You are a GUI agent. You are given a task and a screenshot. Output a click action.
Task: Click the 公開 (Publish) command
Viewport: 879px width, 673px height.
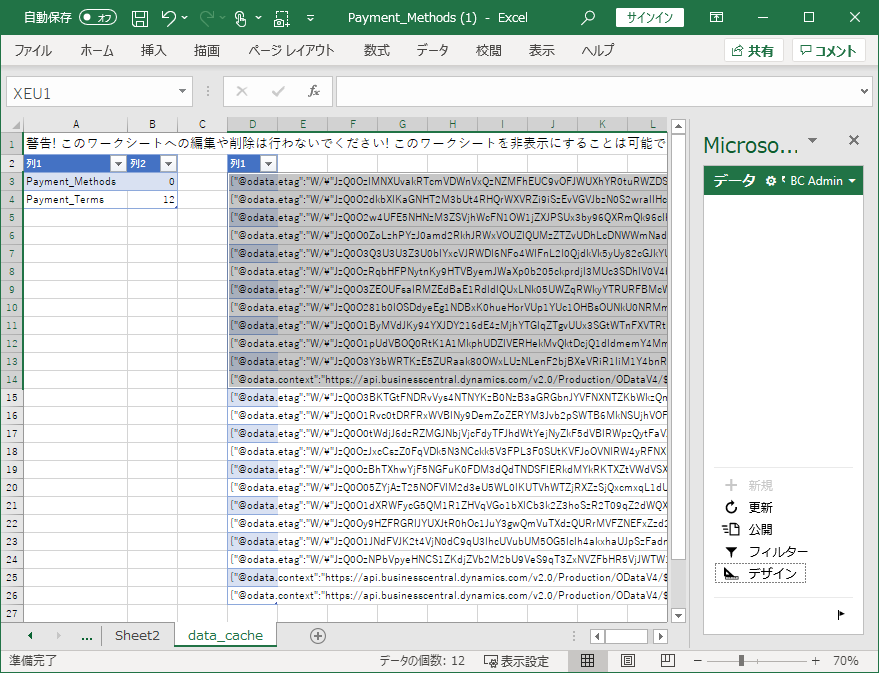coord(748,530)
